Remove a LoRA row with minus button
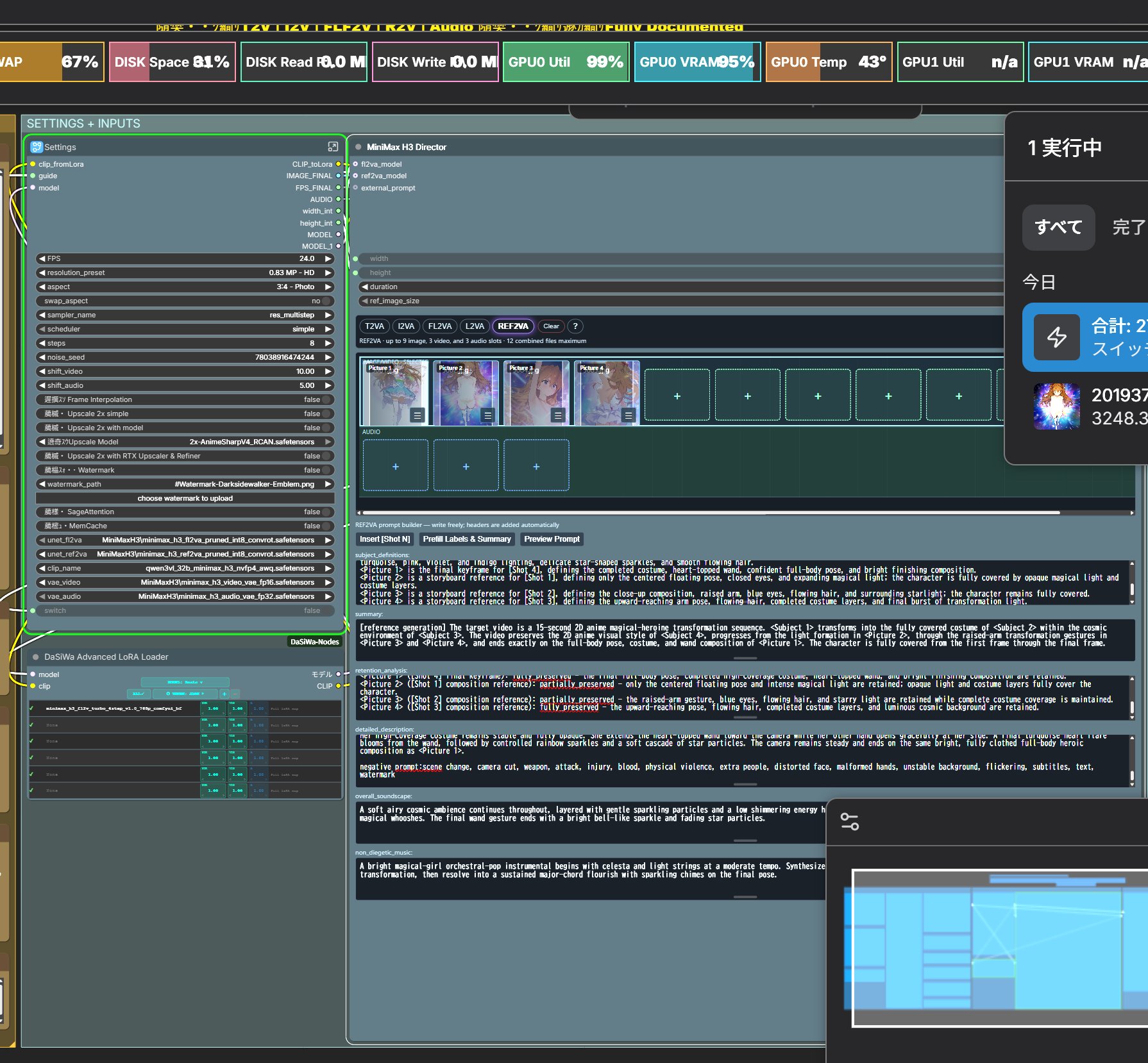 coord(235,694)
